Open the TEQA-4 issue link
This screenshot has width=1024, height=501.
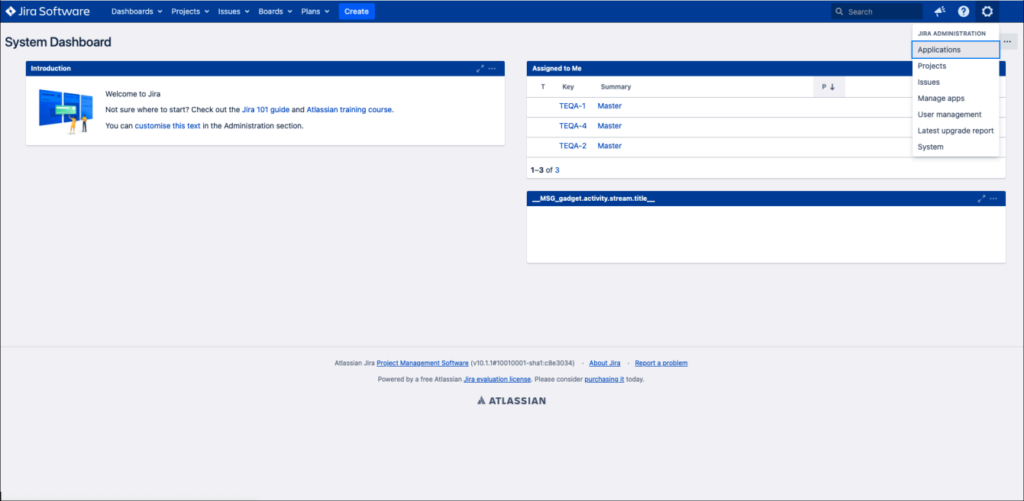[572, 126]
